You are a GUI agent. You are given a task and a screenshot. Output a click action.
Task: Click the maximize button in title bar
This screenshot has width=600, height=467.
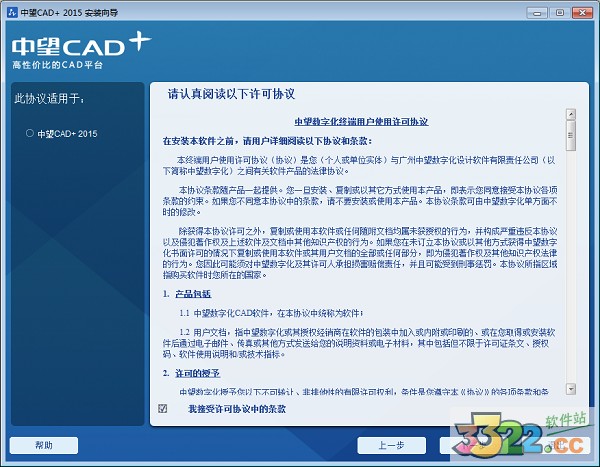559,13
